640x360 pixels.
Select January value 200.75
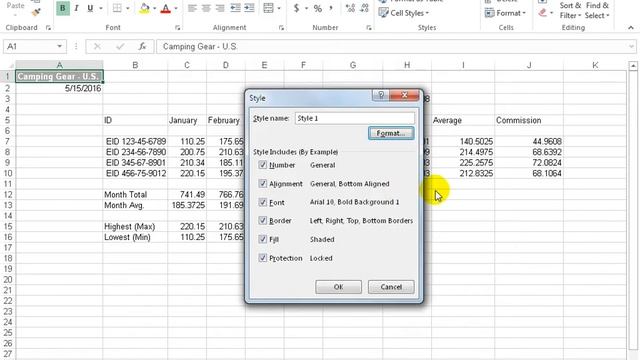pyautogui.click(x=187, y=152)
